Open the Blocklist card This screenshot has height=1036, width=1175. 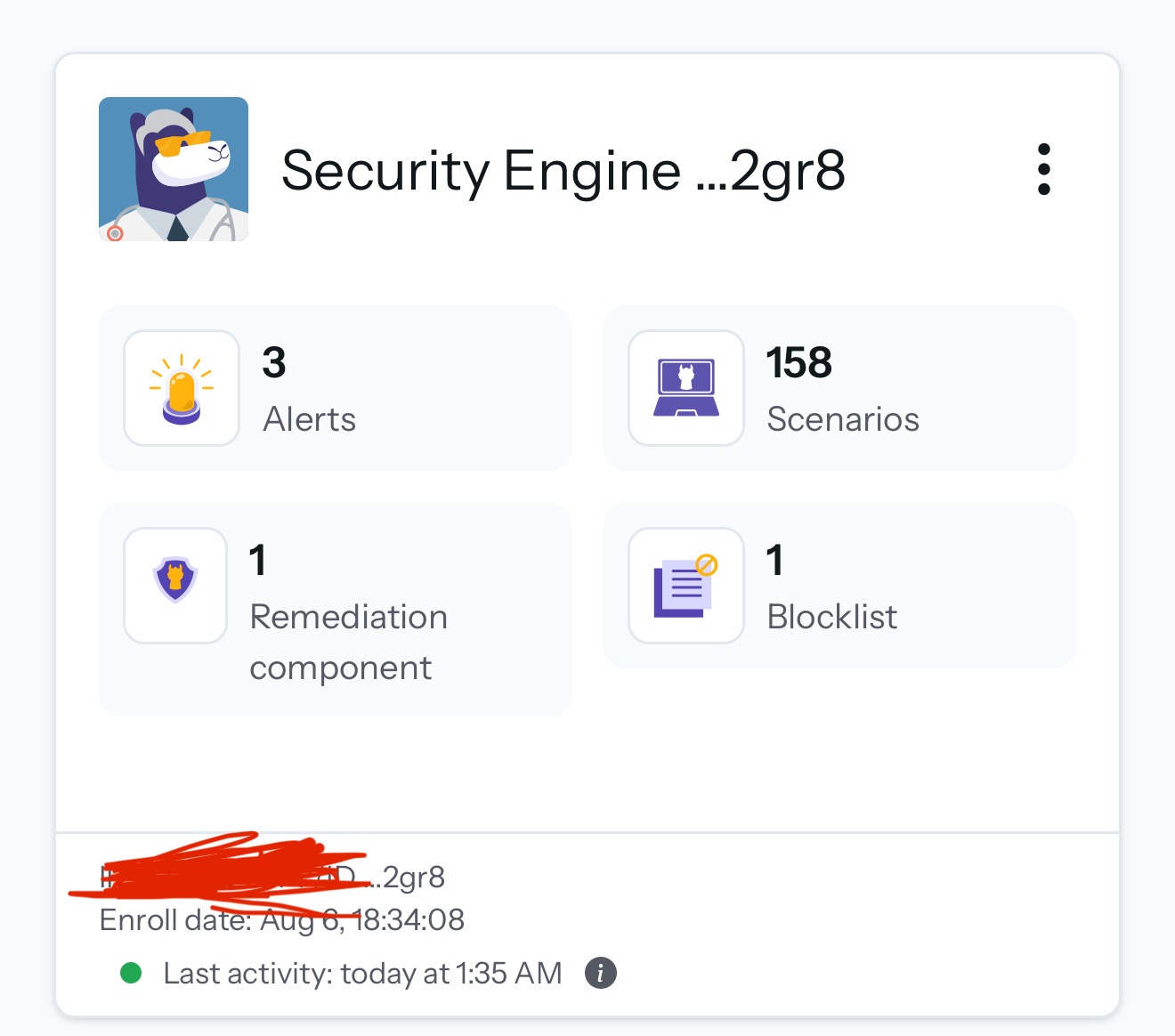839,586
